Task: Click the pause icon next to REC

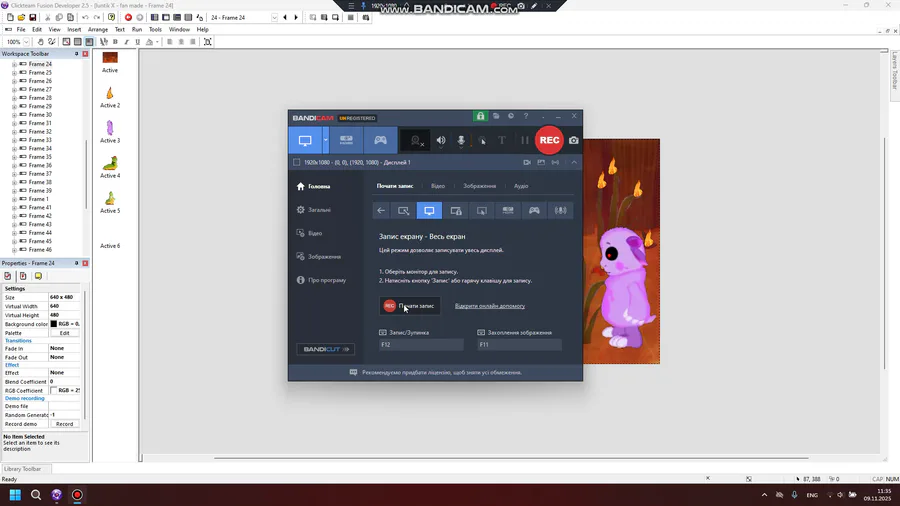Action: pyautogui.click(x=525, y=141)
